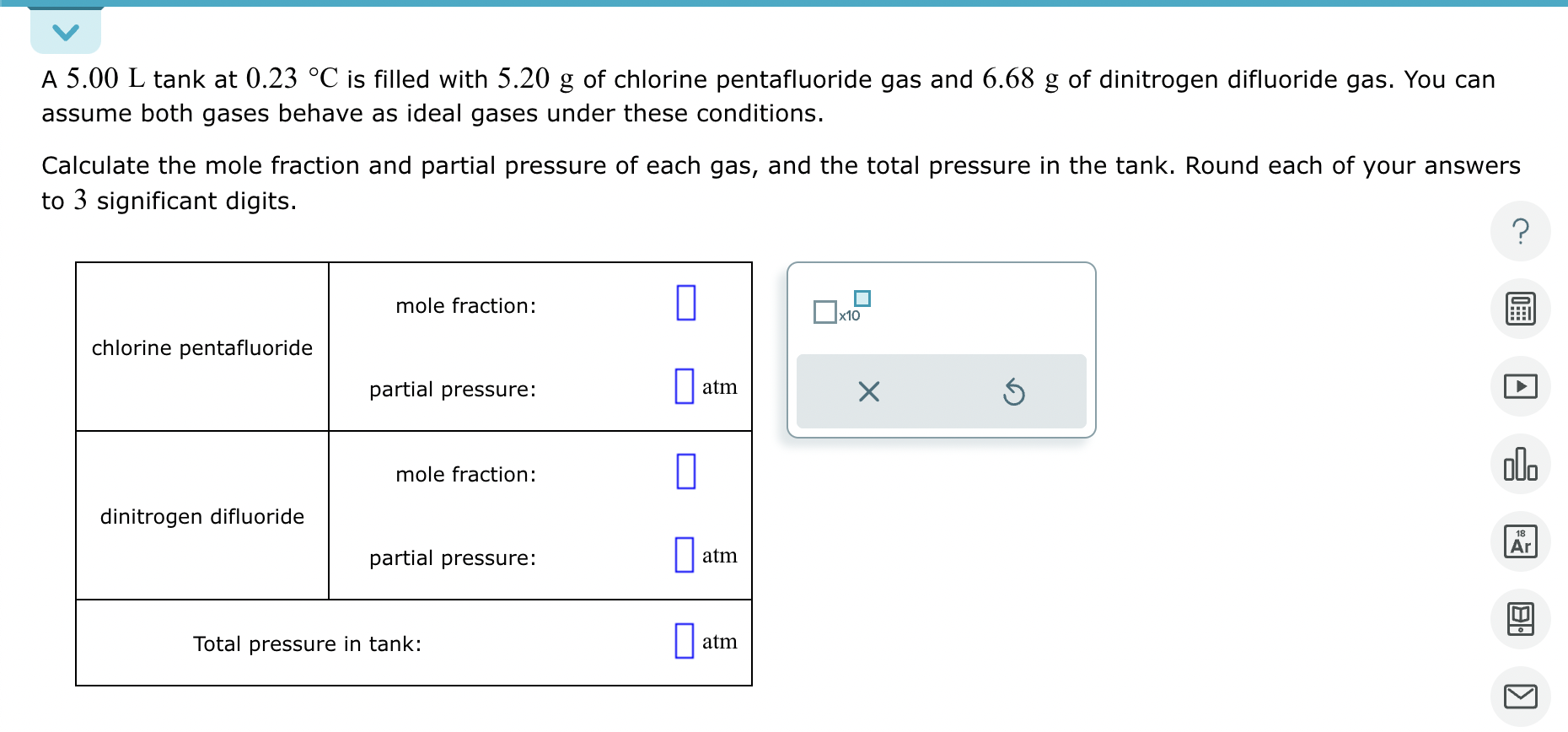Viewport: 1568px width, 732px height.
Task: Undo your entry with the reset arrow
Action: coord(1014,391)
